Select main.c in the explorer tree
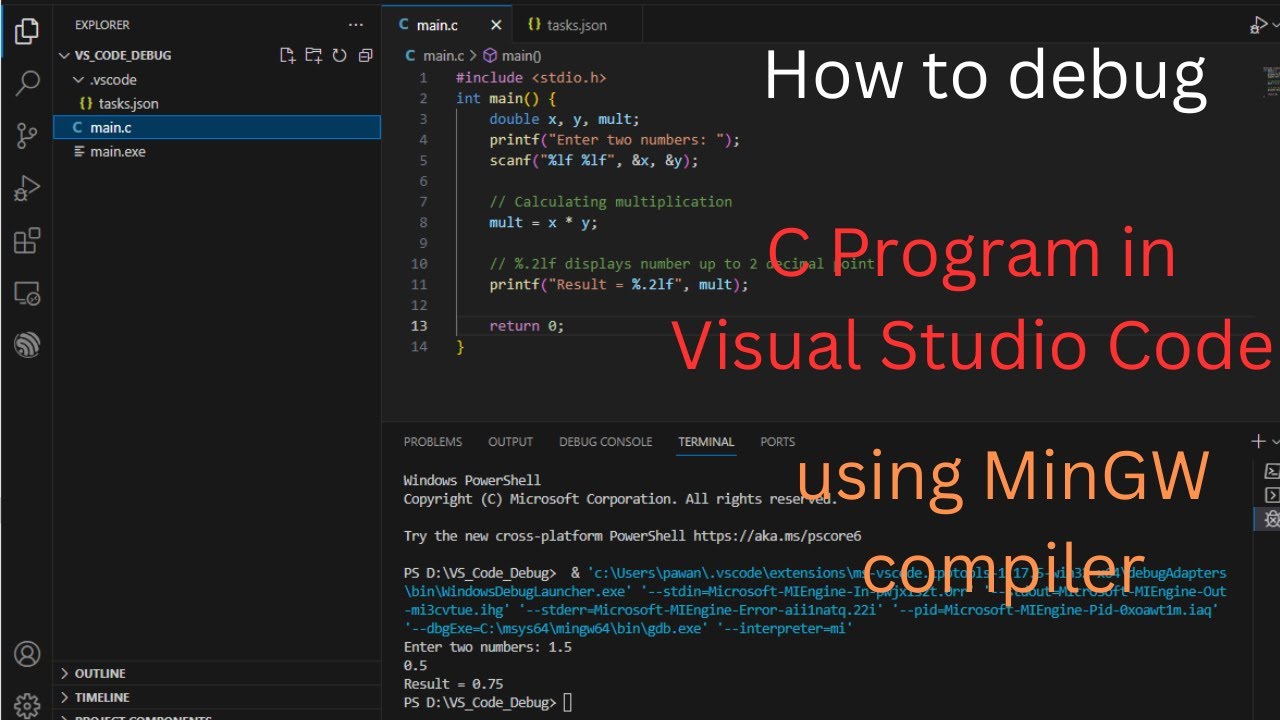The height and width of the screenshot is (720, 1280). [217, 127]
